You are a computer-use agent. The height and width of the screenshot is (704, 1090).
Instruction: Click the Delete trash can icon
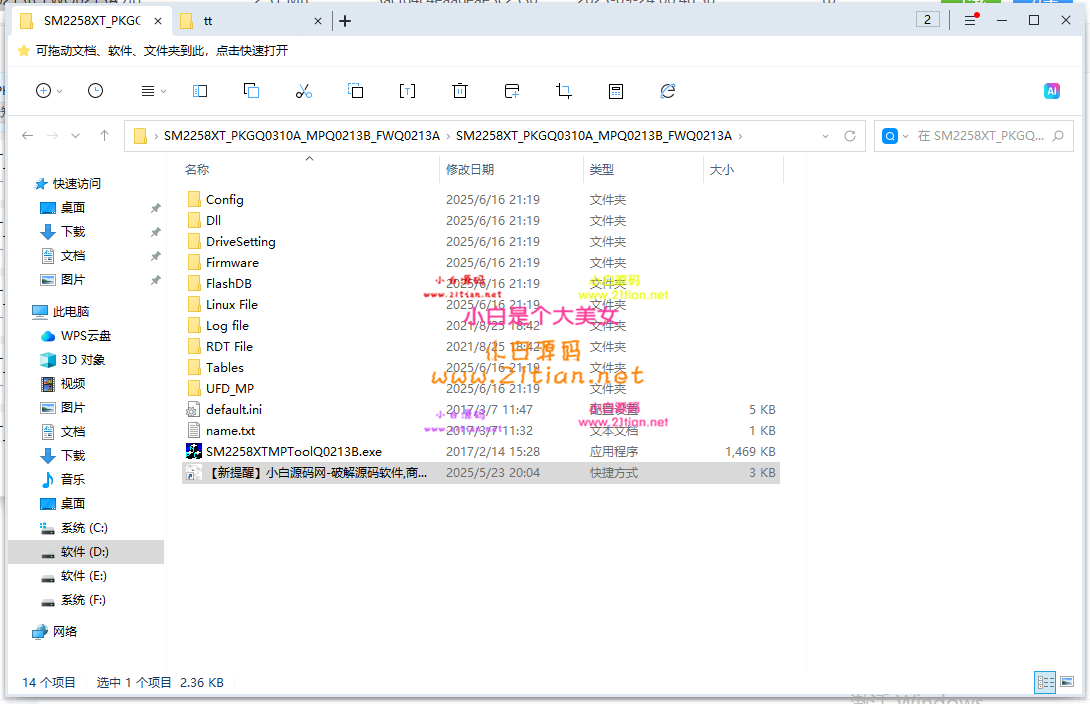point(459,91)
